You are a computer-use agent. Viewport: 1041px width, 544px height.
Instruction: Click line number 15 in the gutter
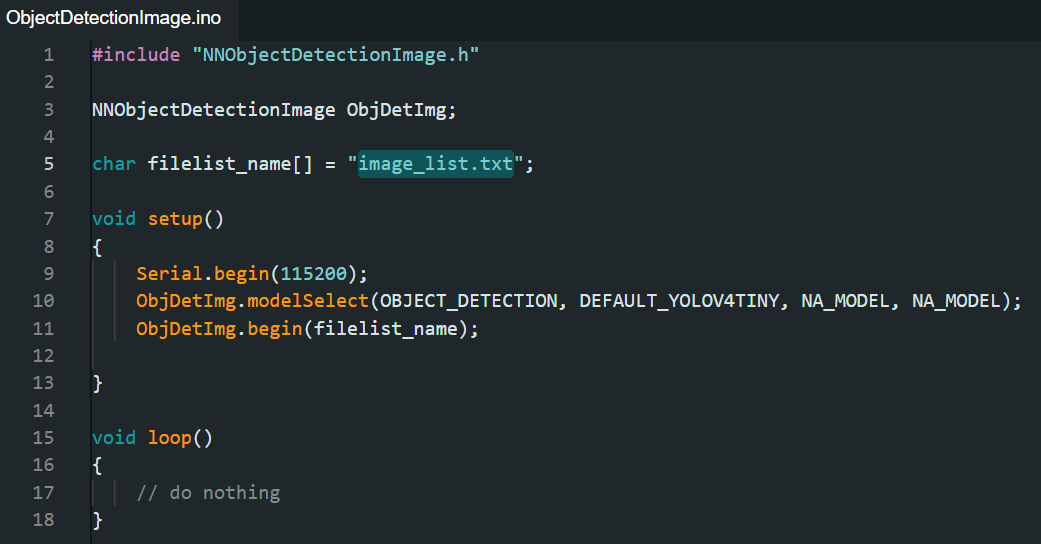click(x=43, y=438)
